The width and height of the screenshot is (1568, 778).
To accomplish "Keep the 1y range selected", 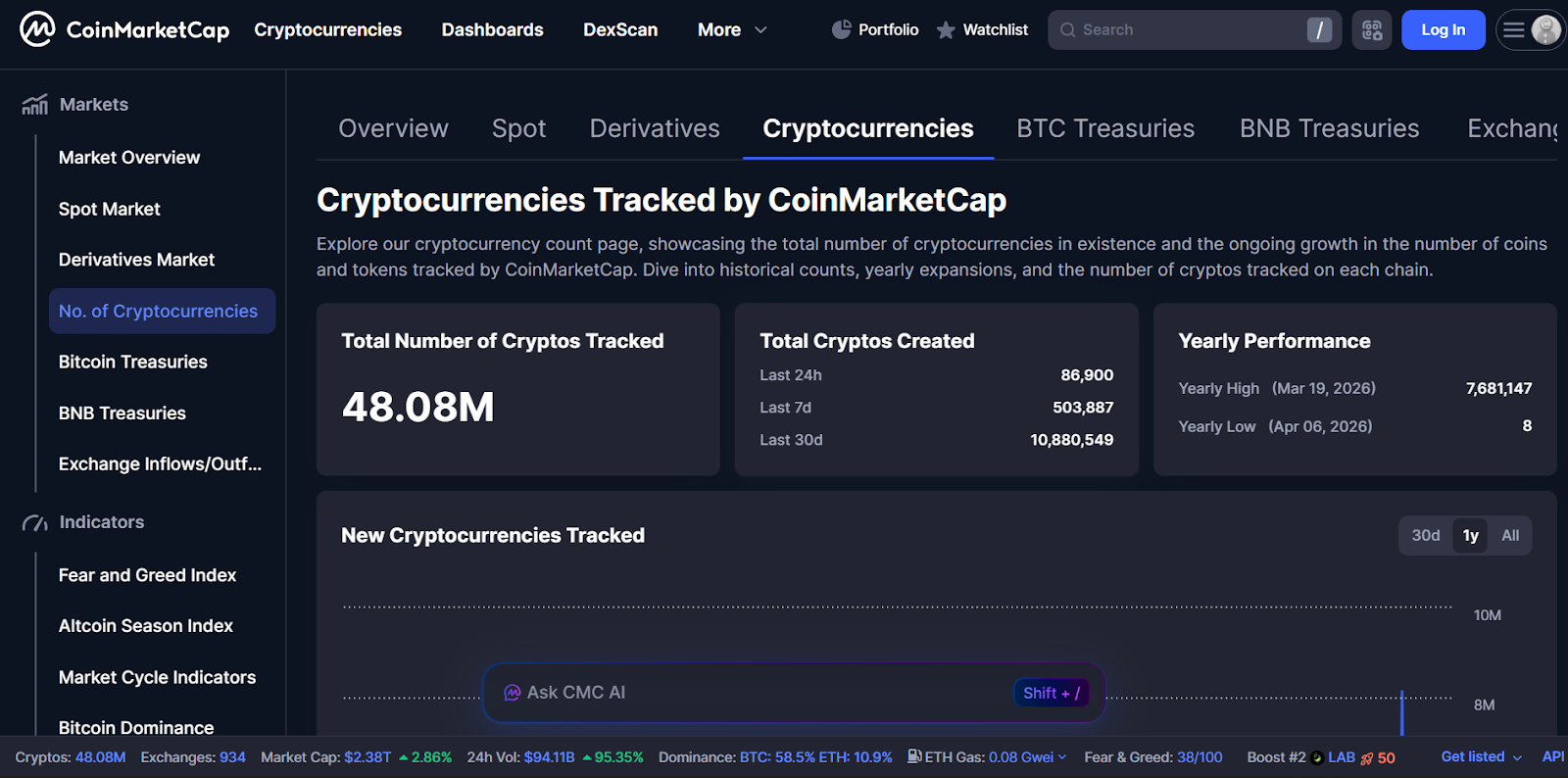I will pos(1470,535).
